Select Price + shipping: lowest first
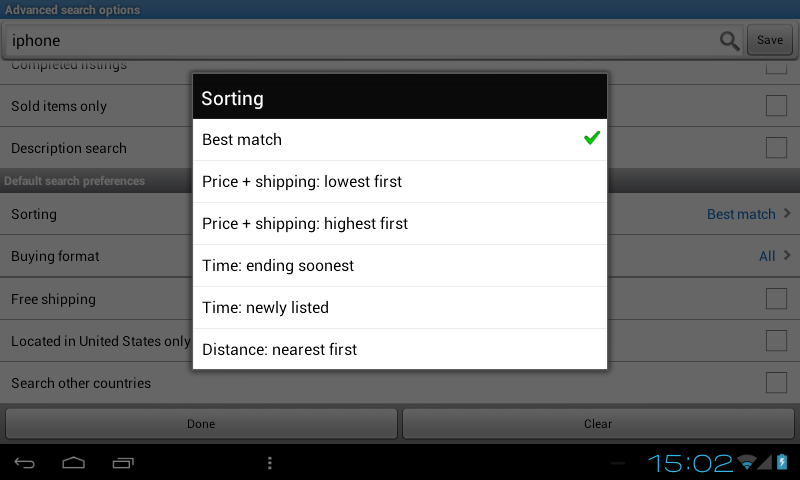 (x=400, y=182)
